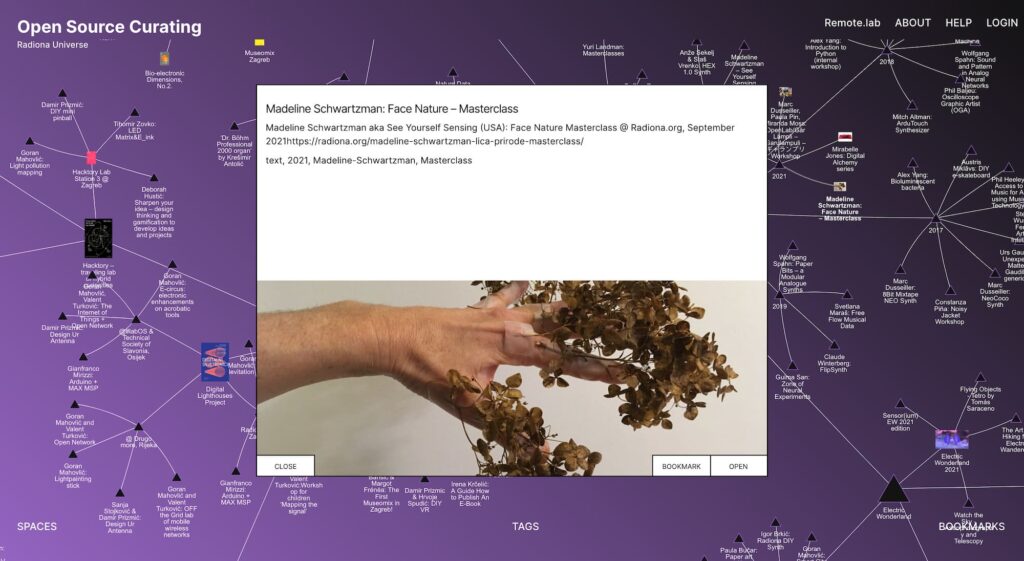Open the Hacktory traveling lab black thumbnail

[x=98, y=238]
